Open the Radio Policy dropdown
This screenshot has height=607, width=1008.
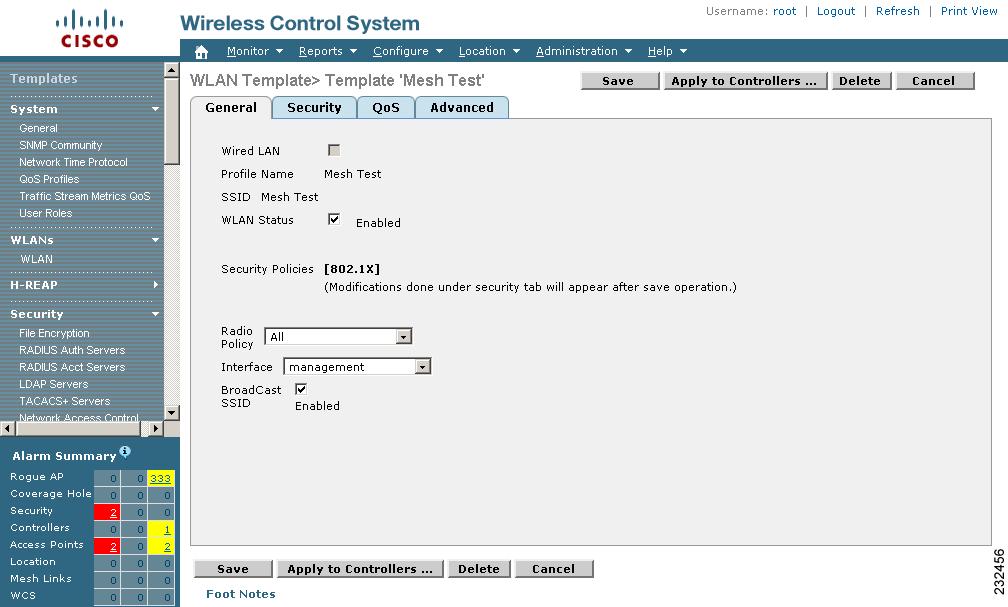click(x=338, y=336)
